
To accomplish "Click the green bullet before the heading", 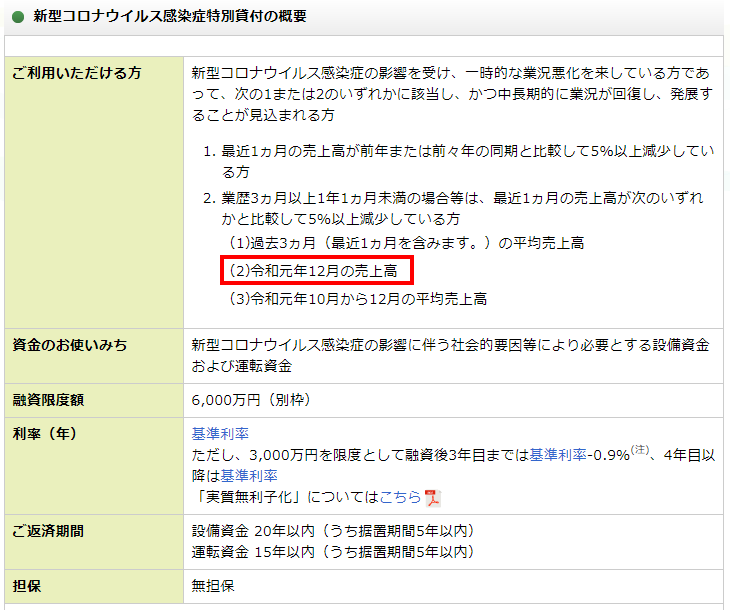I will pos(18,17).
